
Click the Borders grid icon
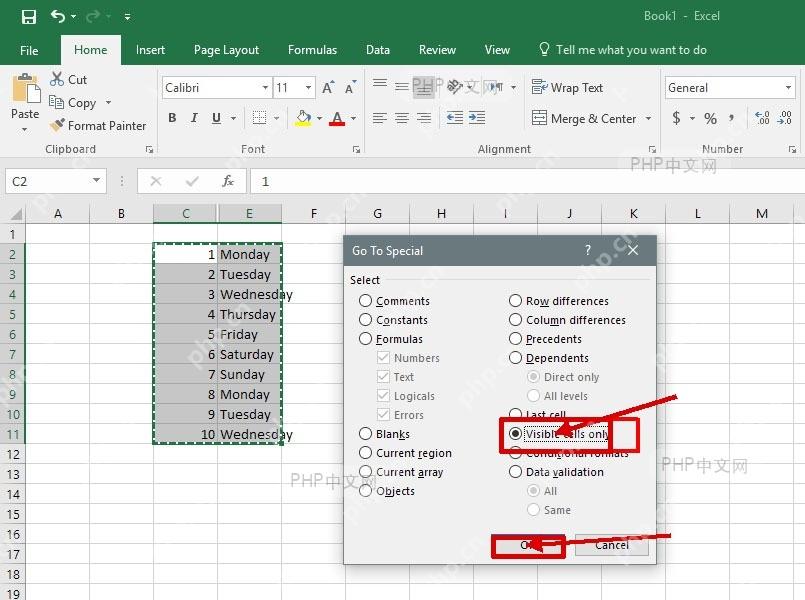point(259,118)
